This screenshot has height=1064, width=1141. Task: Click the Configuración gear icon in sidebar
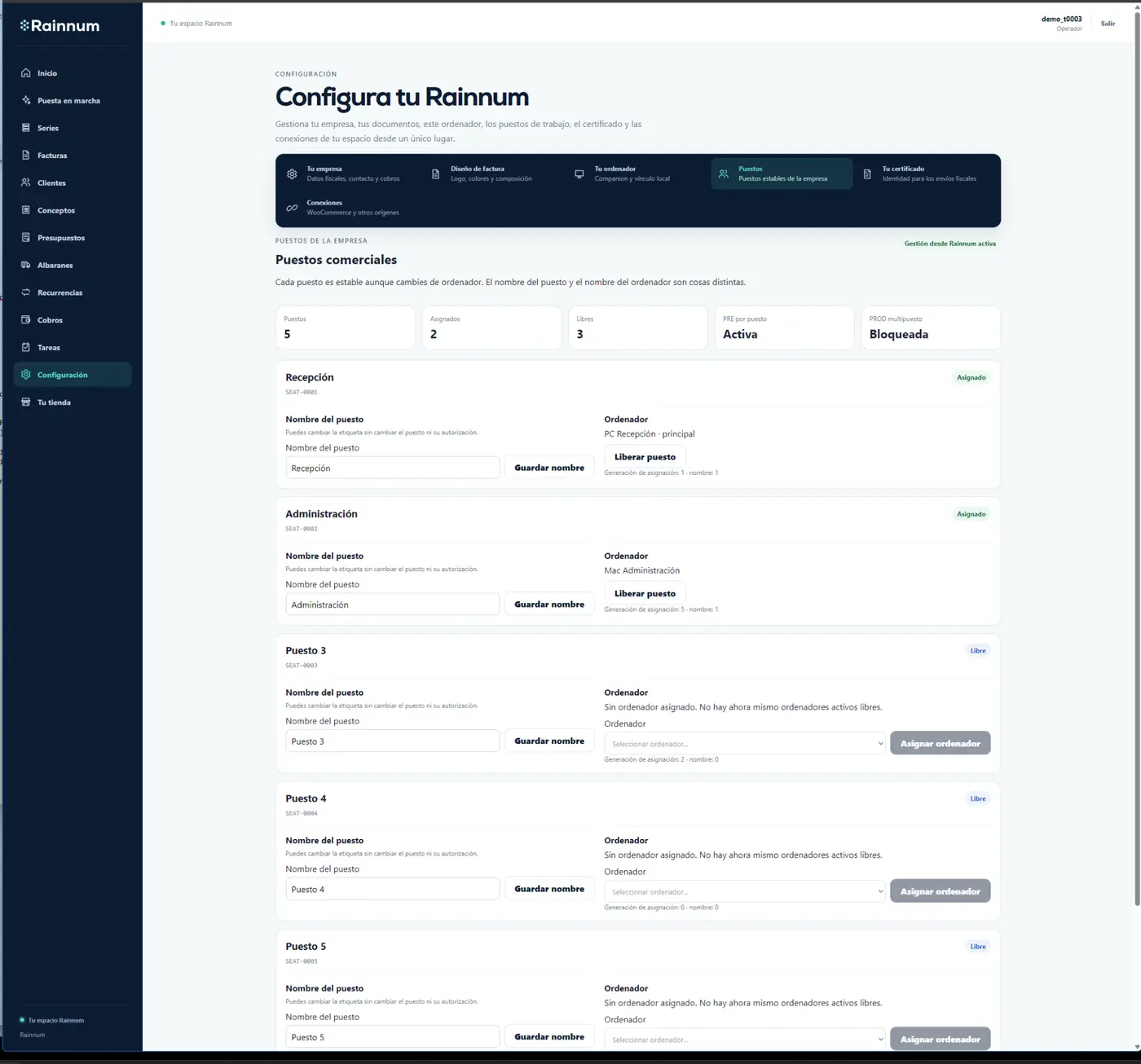click(25, 375)
